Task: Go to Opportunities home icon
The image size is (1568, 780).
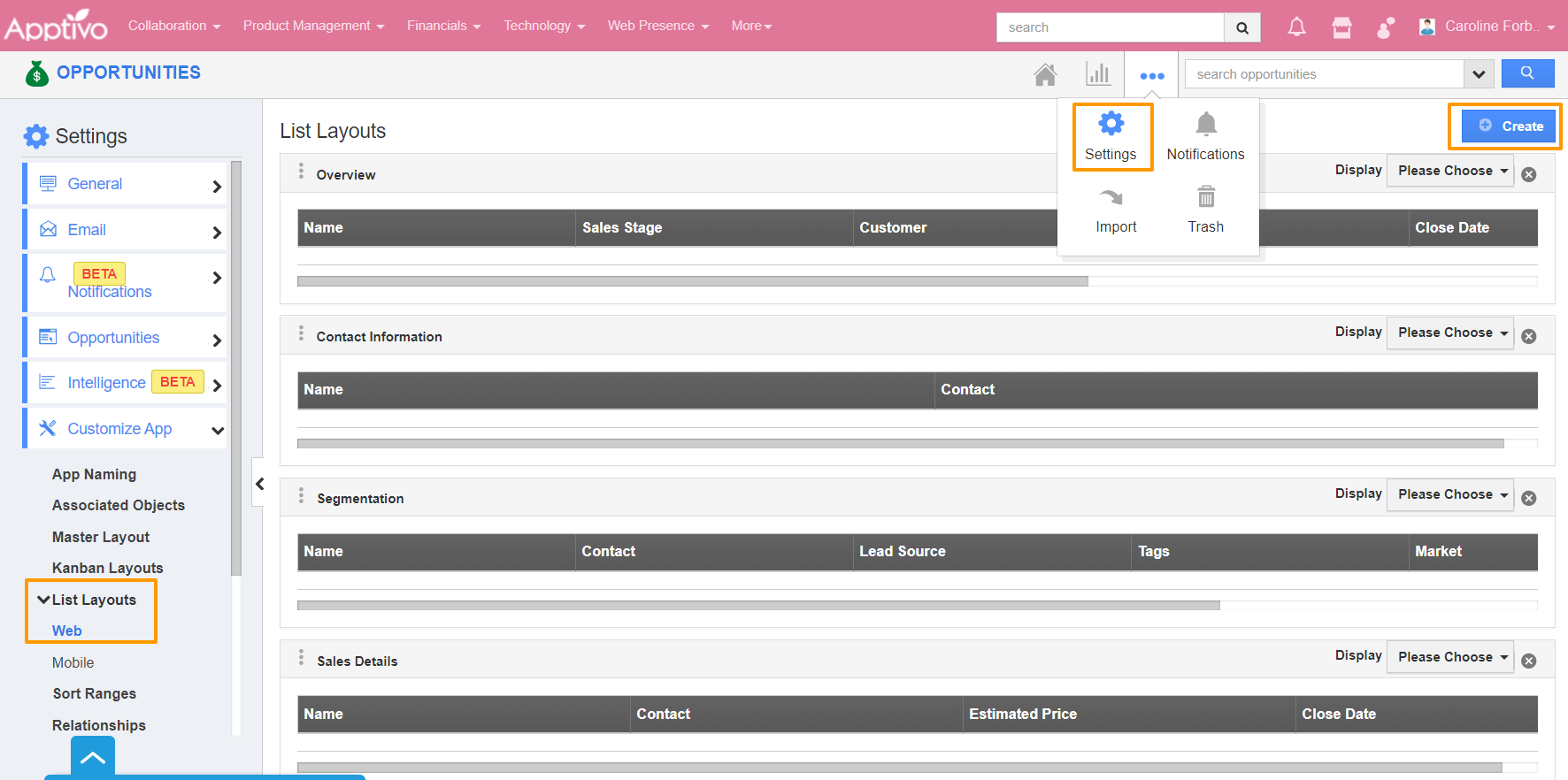Action: [1045, 74]
